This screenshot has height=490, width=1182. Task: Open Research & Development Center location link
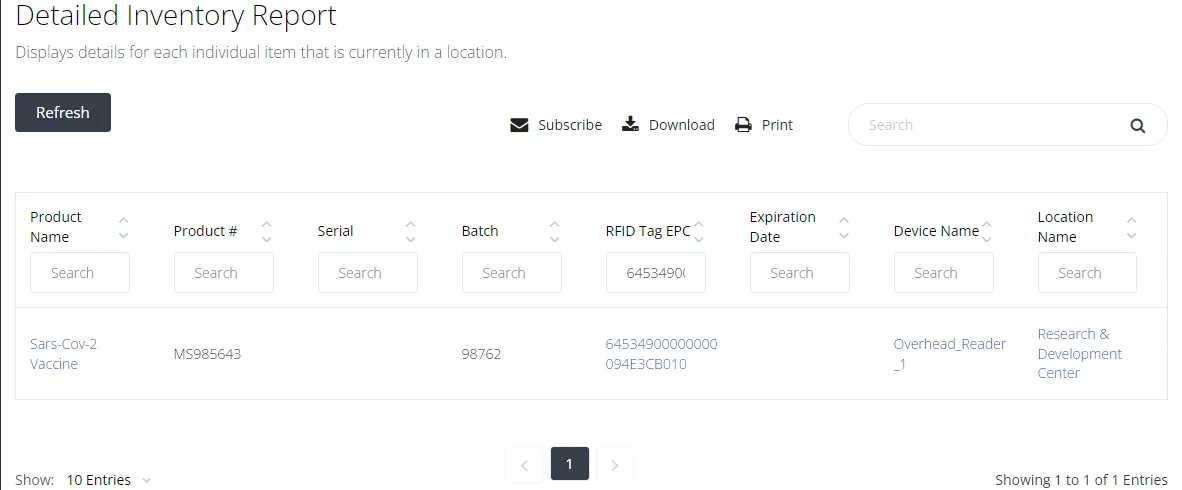coord(1079,354)
